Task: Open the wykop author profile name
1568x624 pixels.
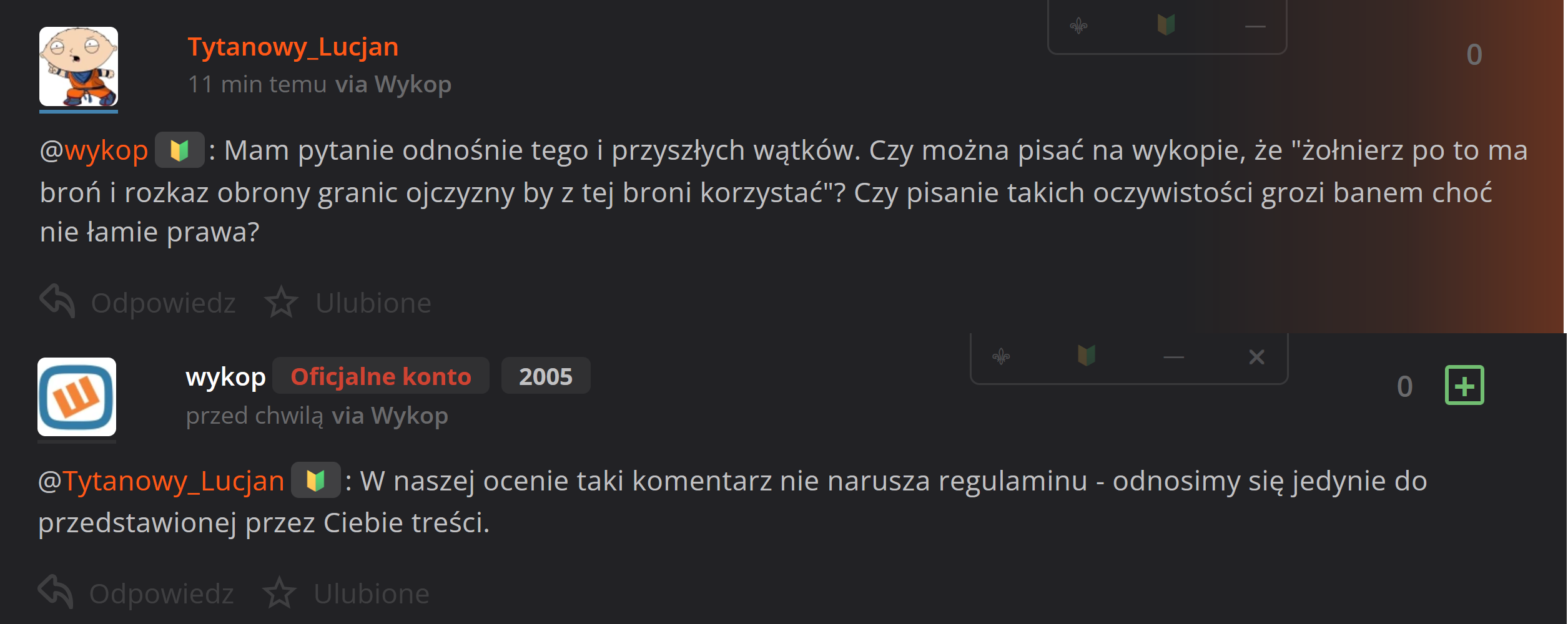Action: pos(225,377)
